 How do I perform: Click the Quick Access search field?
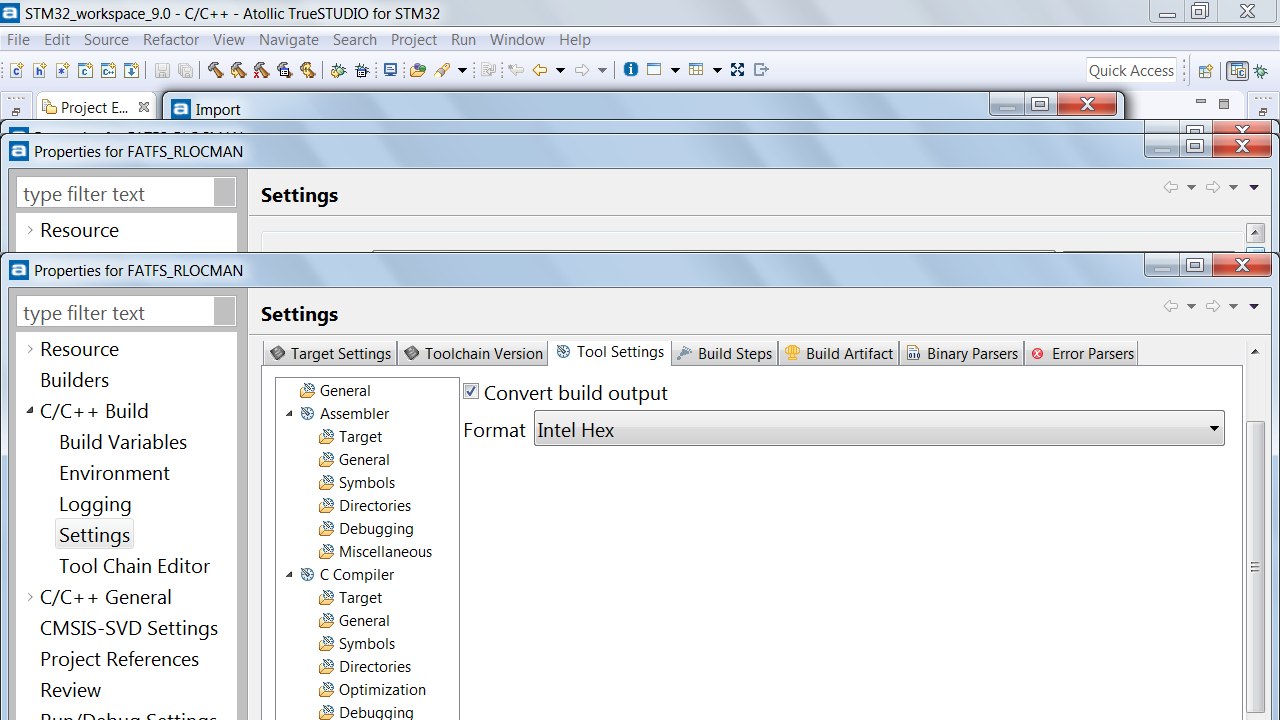tap(1131, 70)
